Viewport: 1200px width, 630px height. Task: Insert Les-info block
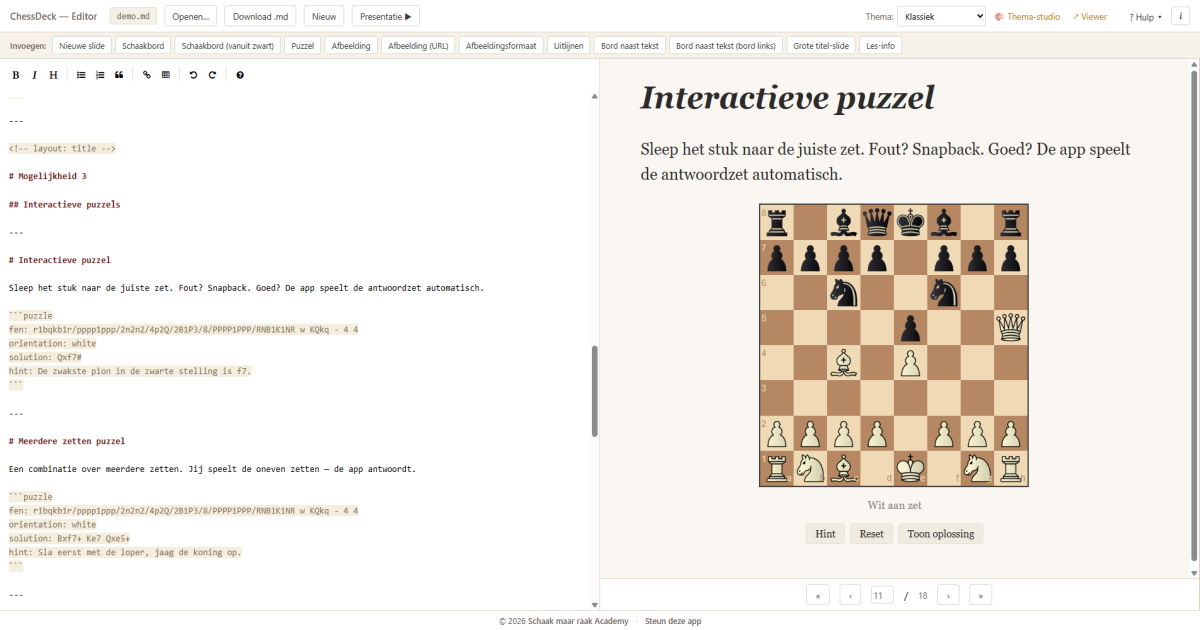coord(880,46)
